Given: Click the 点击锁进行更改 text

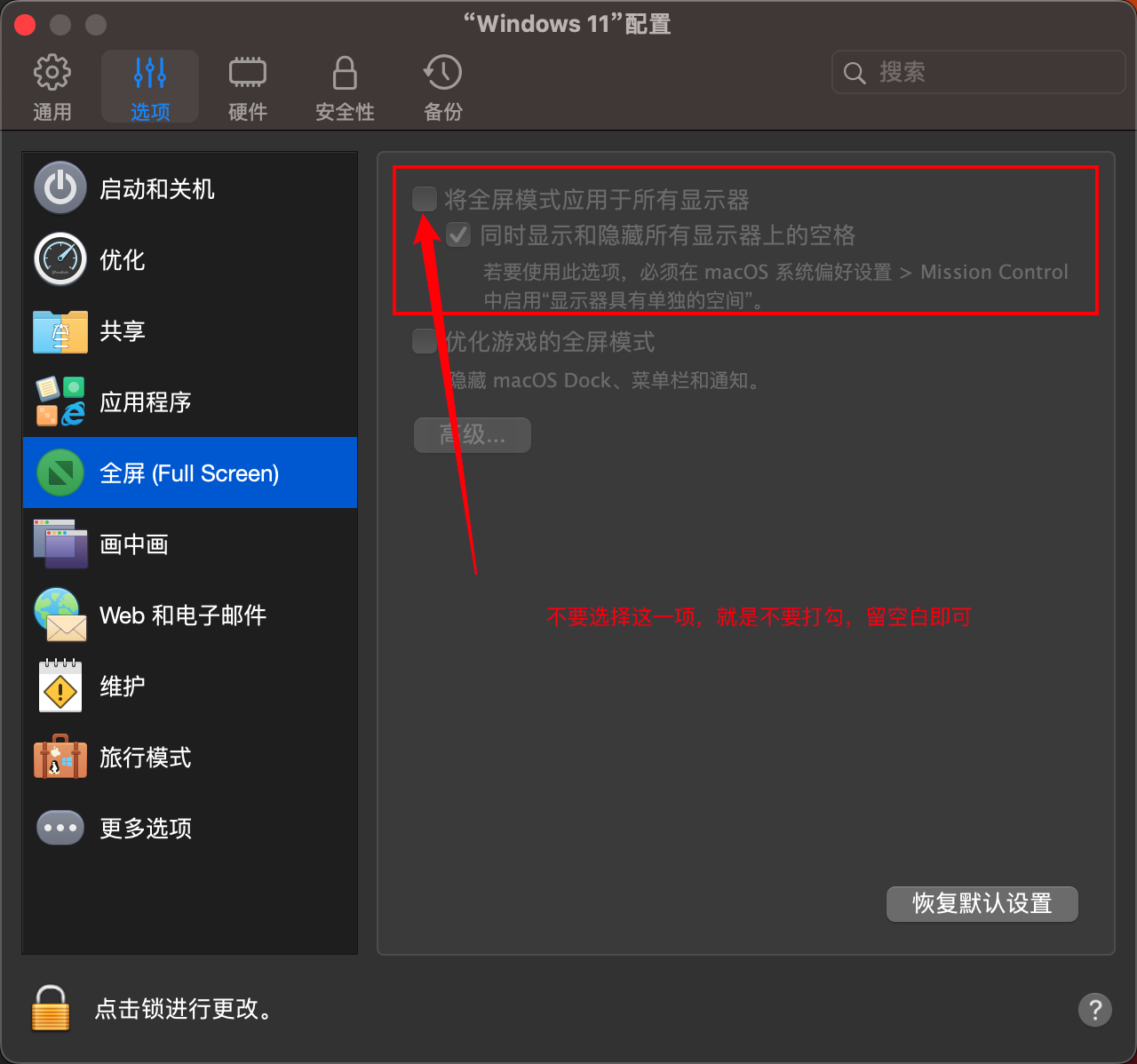Looking at the screenshot, I should pos(185,1009).
